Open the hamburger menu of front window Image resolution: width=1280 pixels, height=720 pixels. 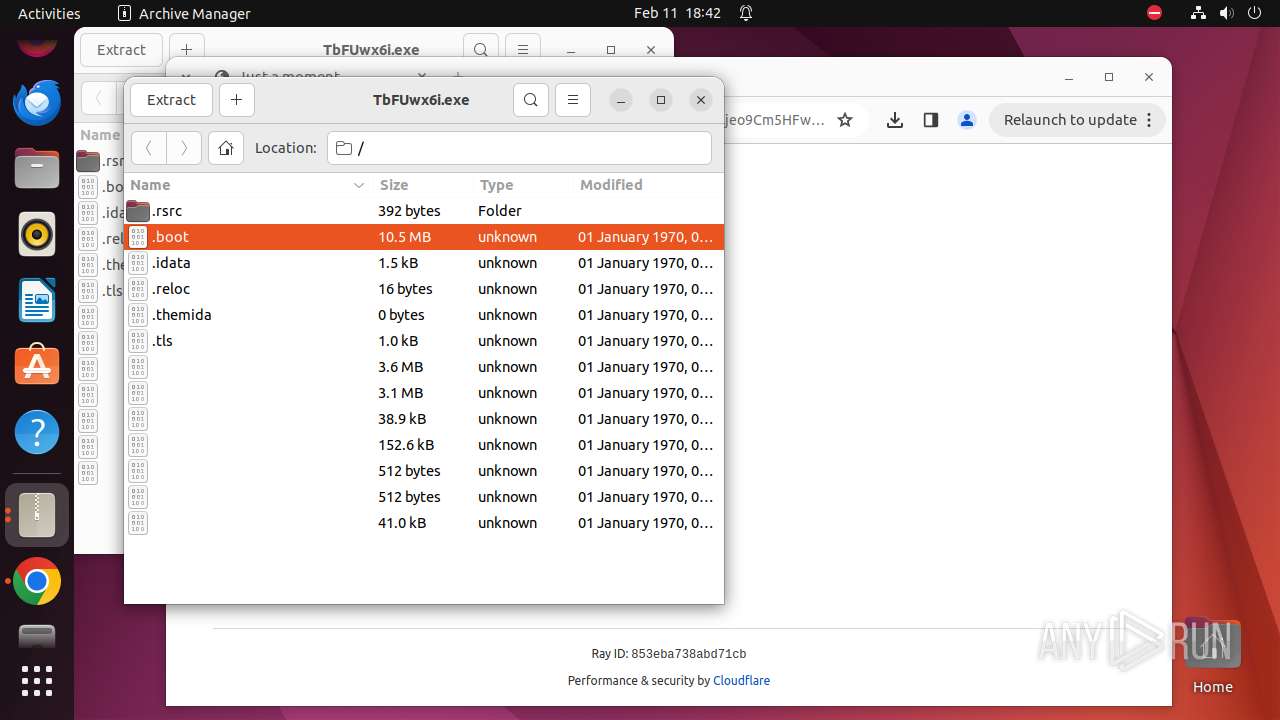[573, 100]
